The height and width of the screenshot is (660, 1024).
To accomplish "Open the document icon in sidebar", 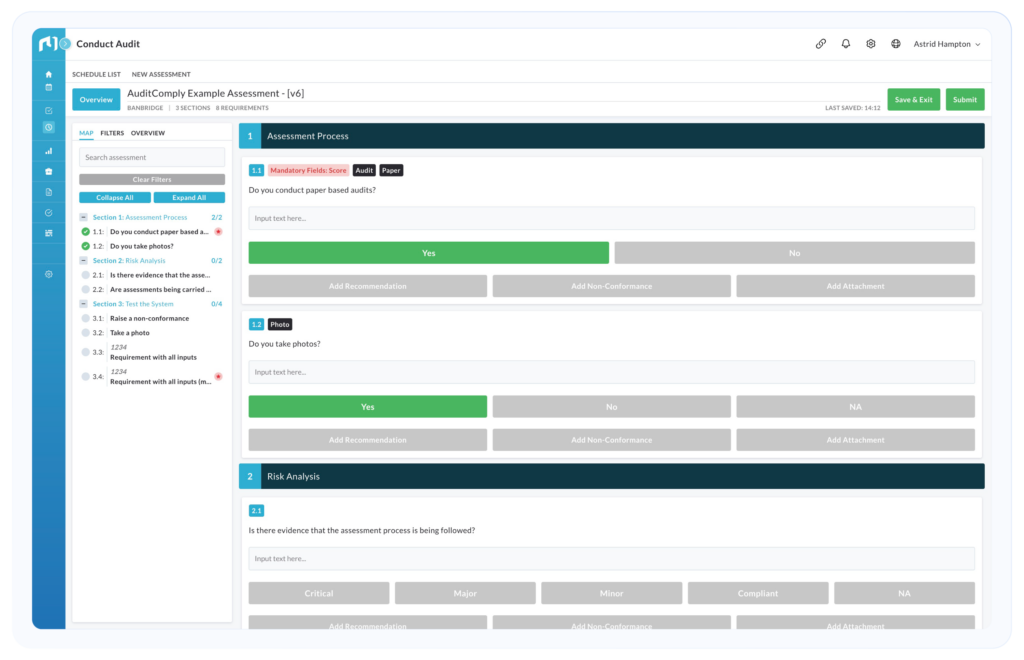I will point(48,192).
